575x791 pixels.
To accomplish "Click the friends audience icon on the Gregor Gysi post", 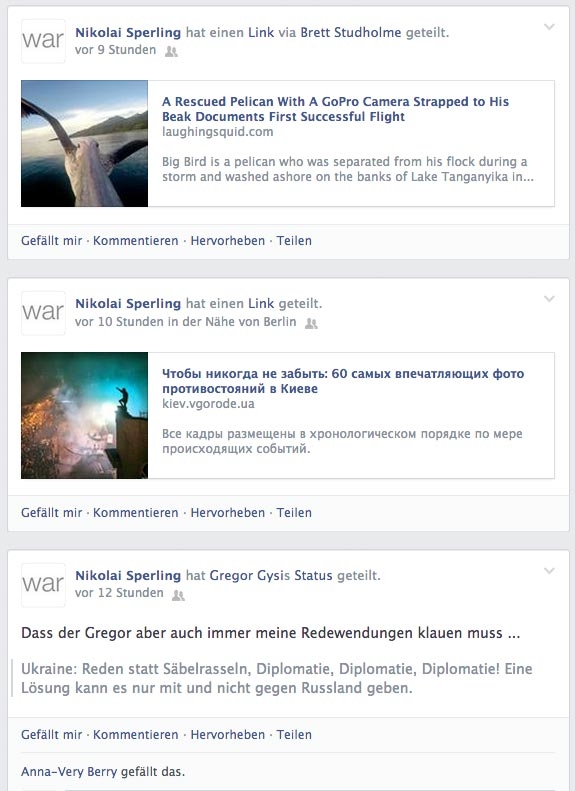I will (179, 595).
